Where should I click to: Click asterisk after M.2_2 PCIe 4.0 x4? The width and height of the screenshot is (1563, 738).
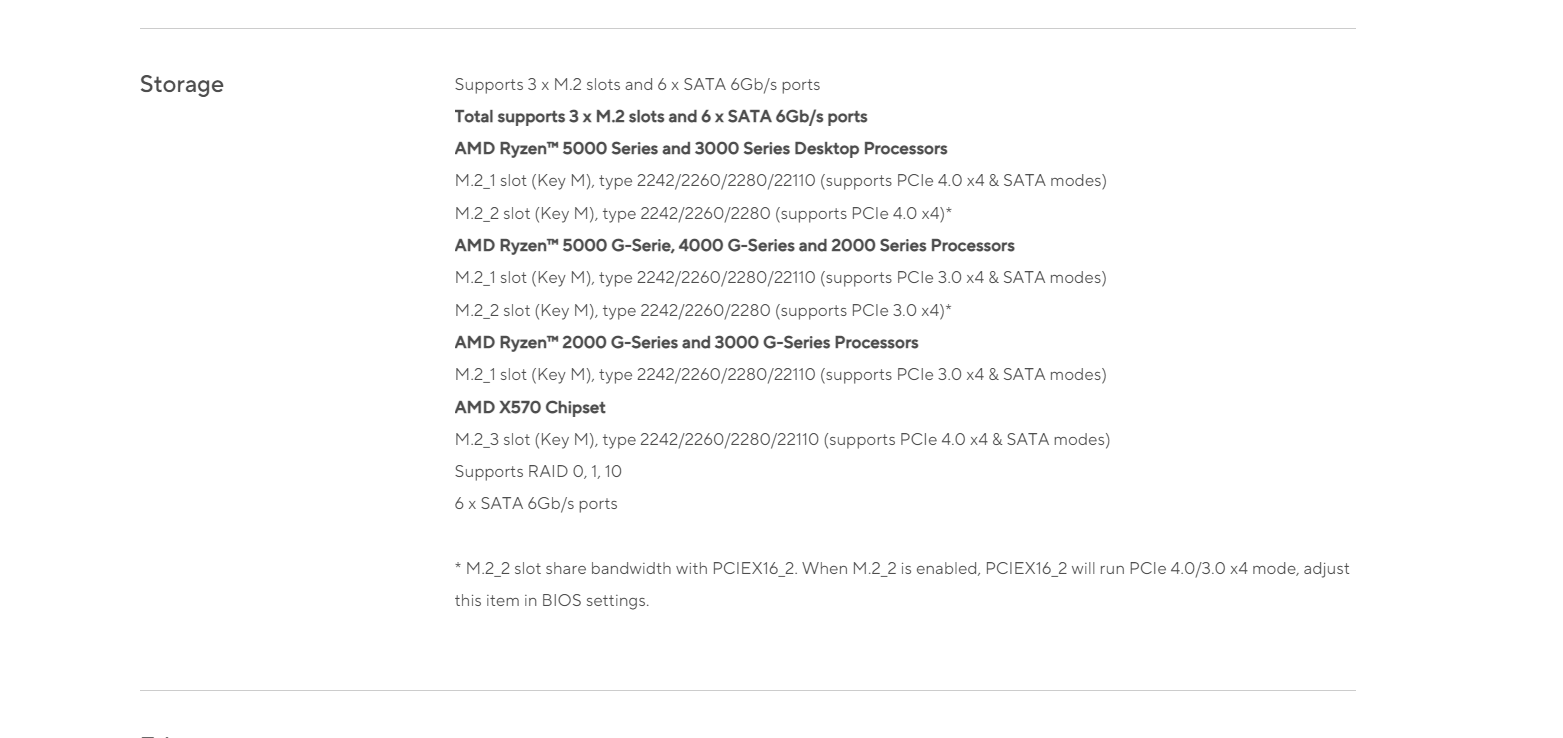[948, 211]
